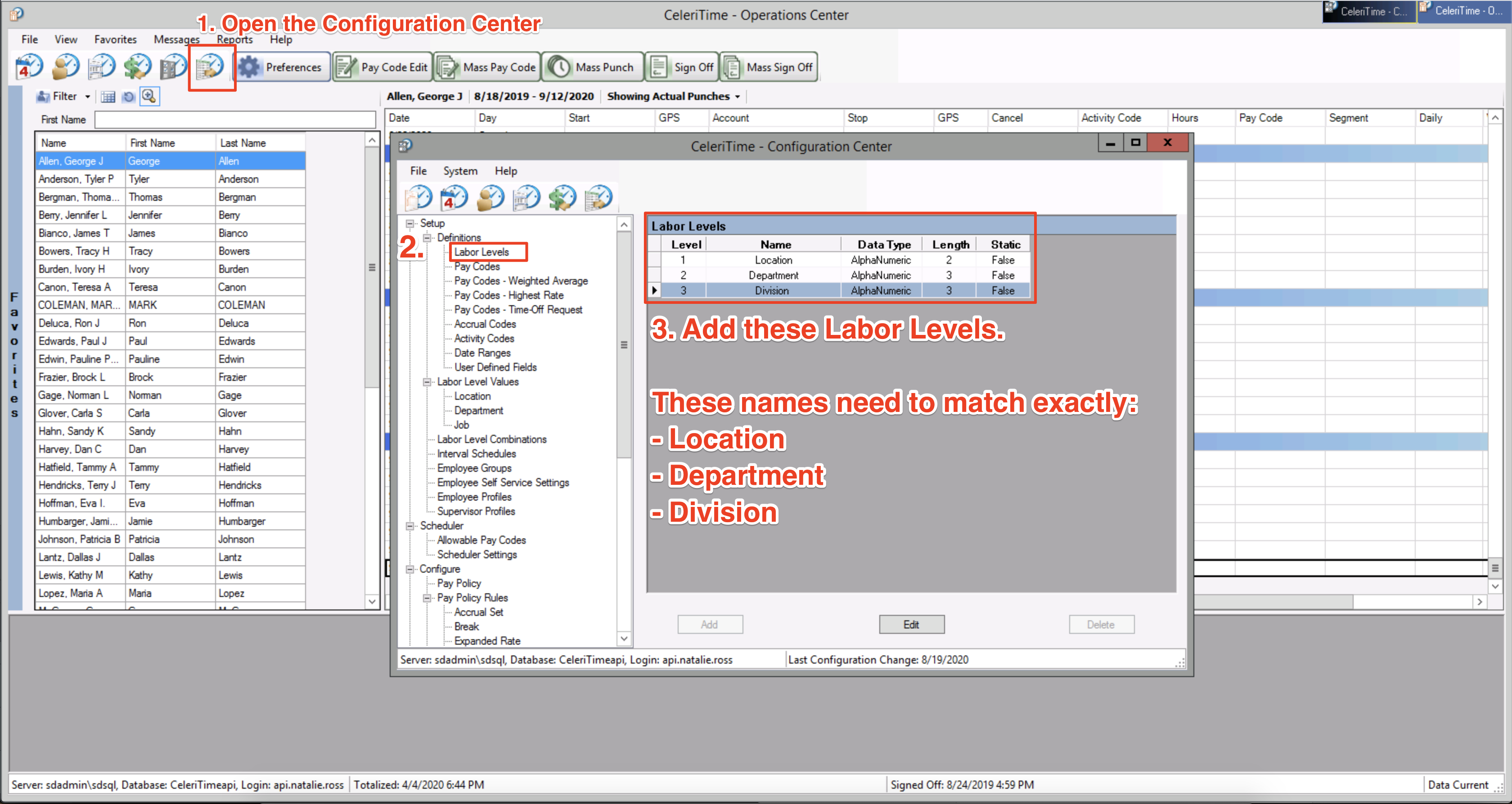Image resolution: width=1512 pixels, height=804 pixels.
Task: Click the dollar clock icon in Configuration Center toolbar
Action: pos(563,197)
